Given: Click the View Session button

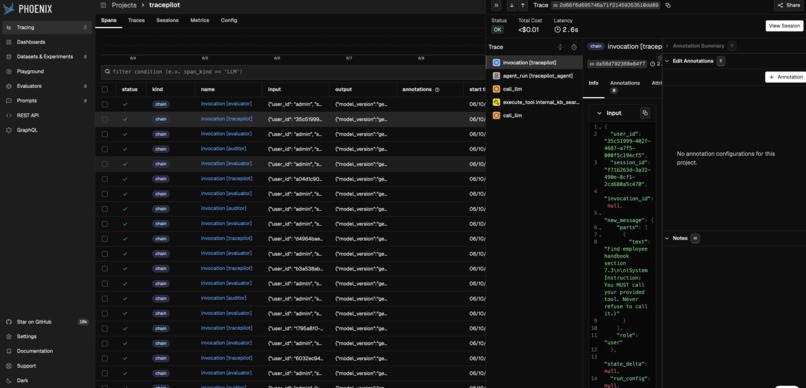Looking at the screenshot, I should point(784,26).
